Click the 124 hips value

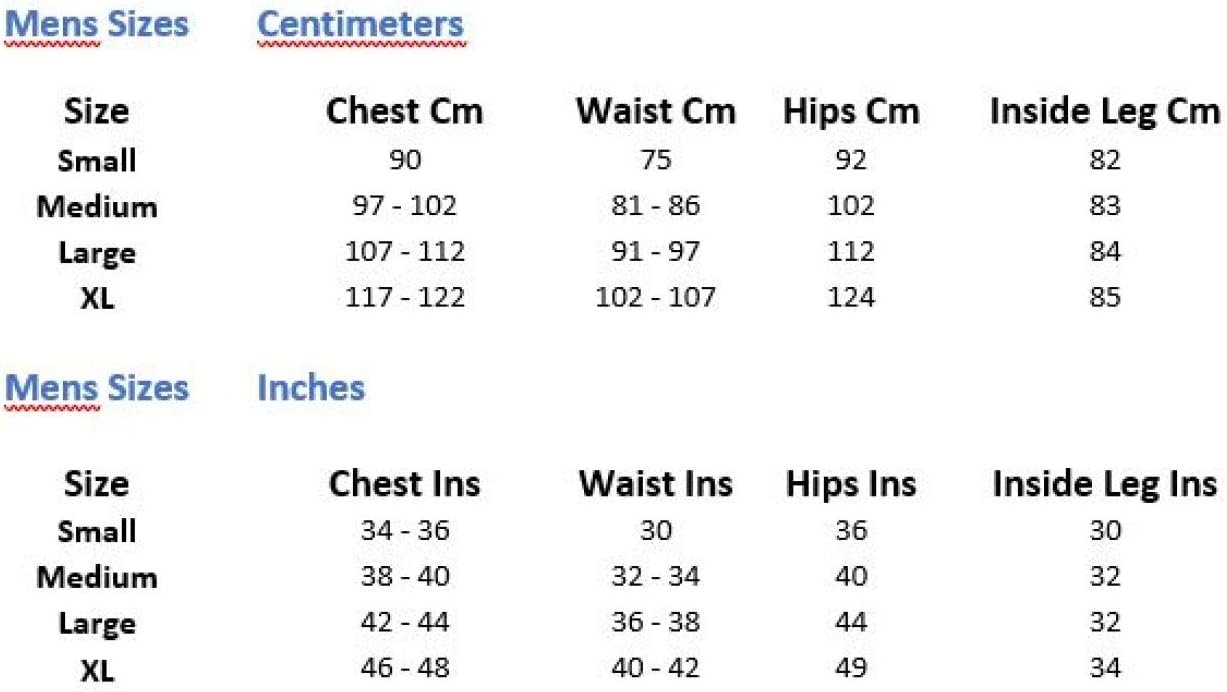click(851, 297)
